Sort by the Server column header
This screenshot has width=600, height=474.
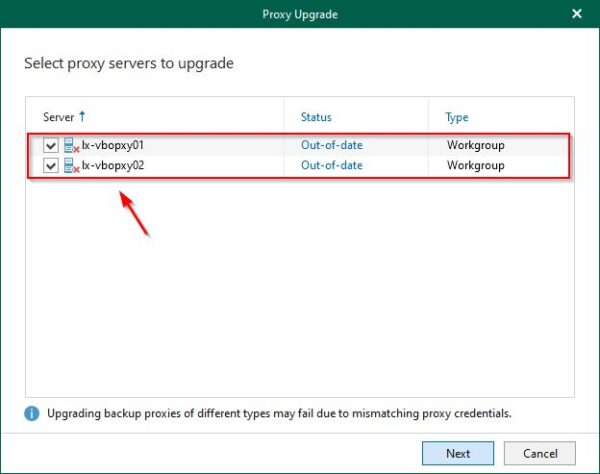pos(59,117)
